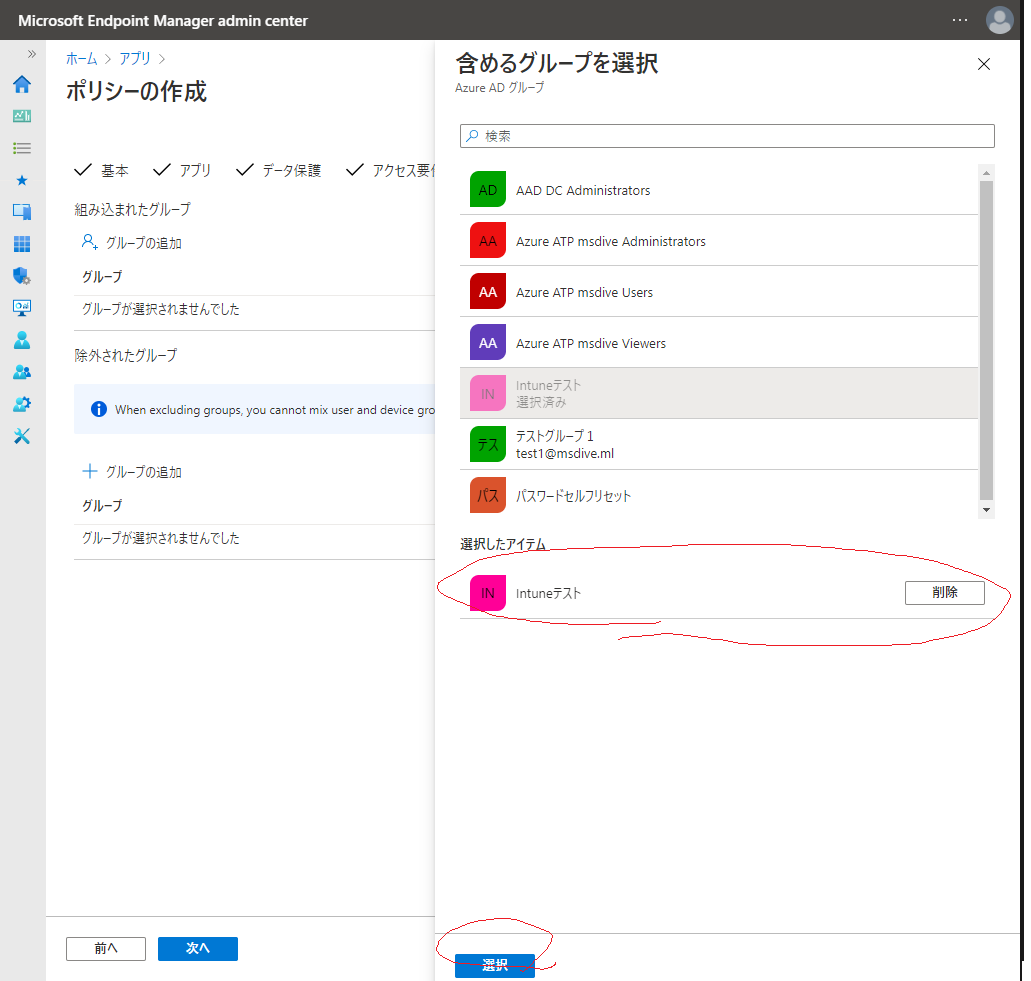Click the 選択 confirm button

point(494,965)
